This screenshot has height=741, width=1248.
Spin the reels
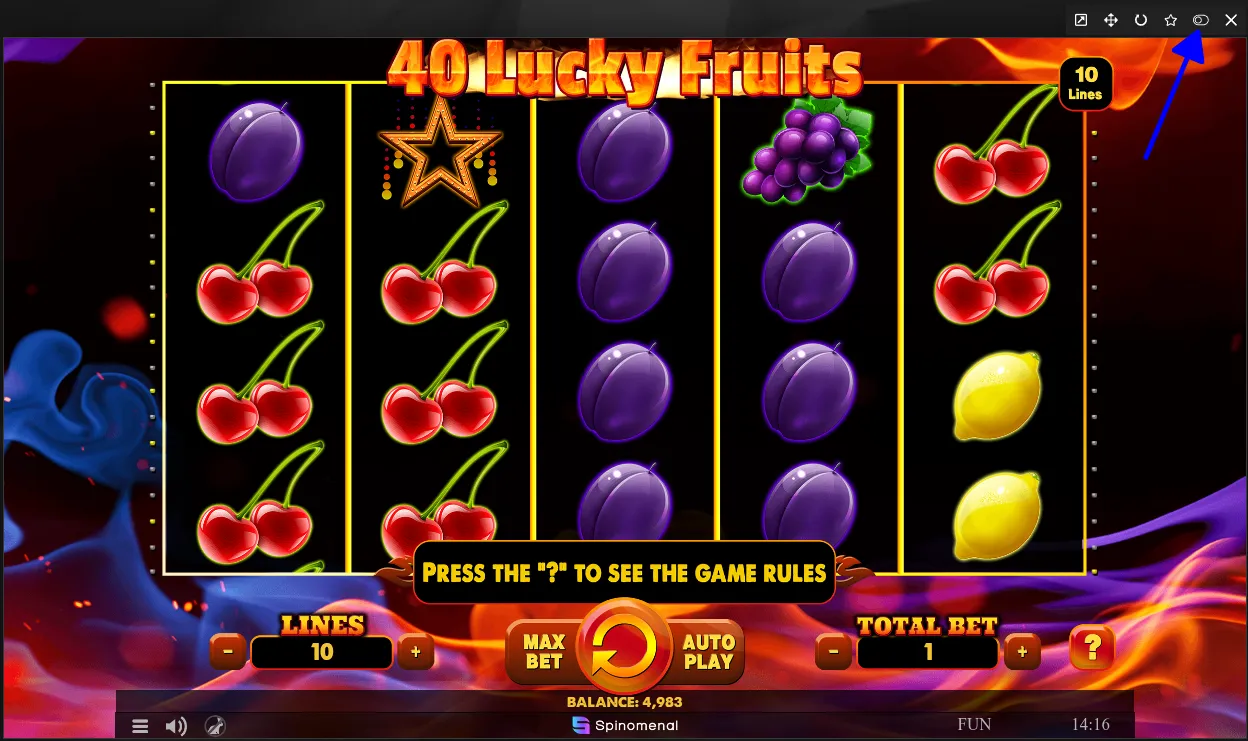pos(625,647)
